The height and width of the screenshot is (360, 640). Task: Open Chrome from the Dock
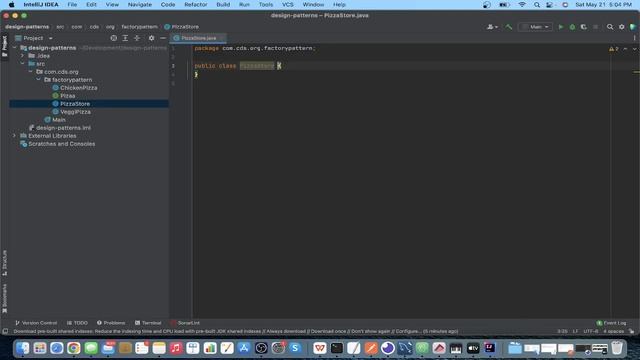74,348
